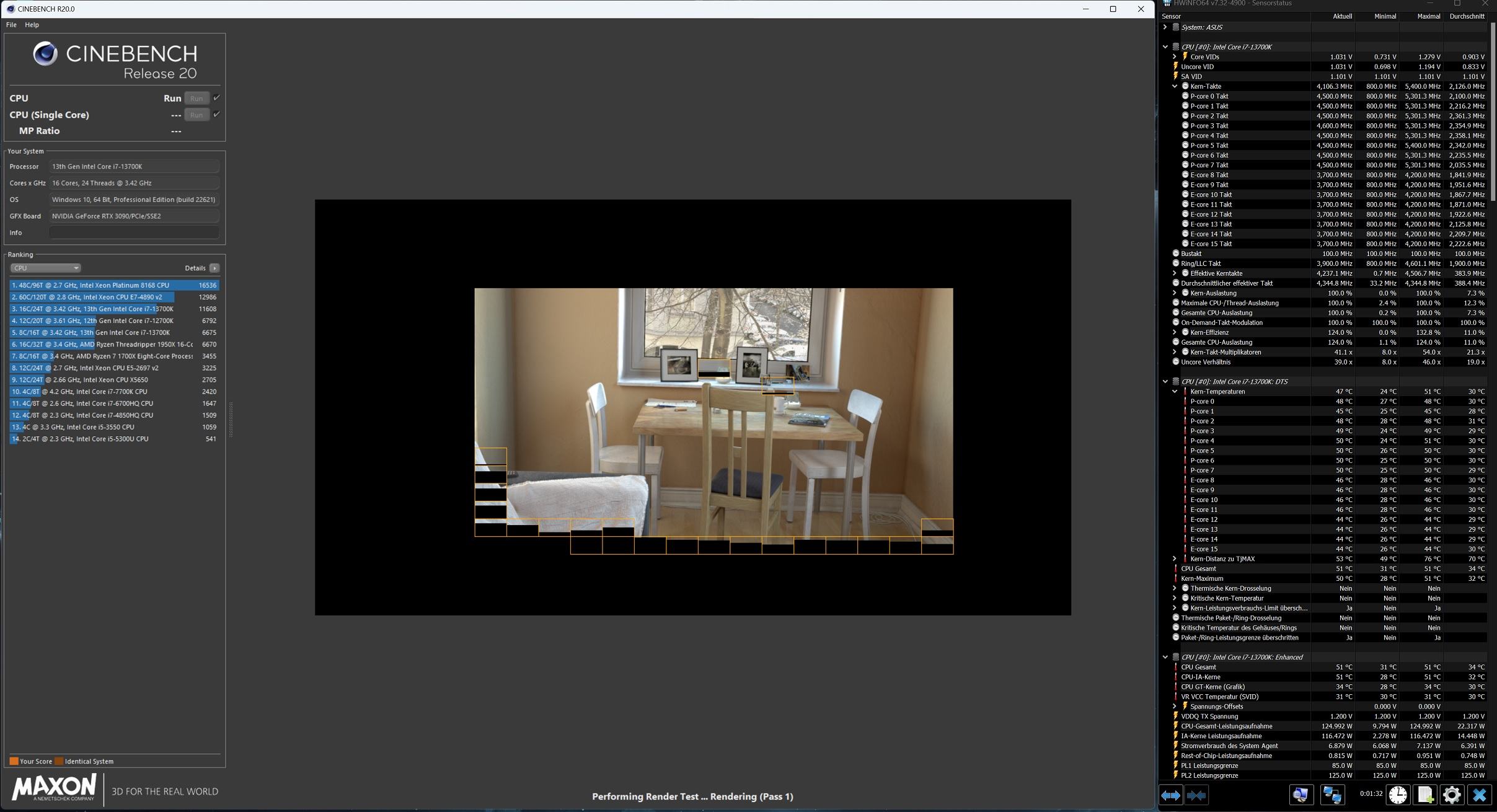This screenshot has width=1497, height=812.
Task: Click the chip icon beside System: ASUS
Action: pyautogui.click(x=1175, y=27)
